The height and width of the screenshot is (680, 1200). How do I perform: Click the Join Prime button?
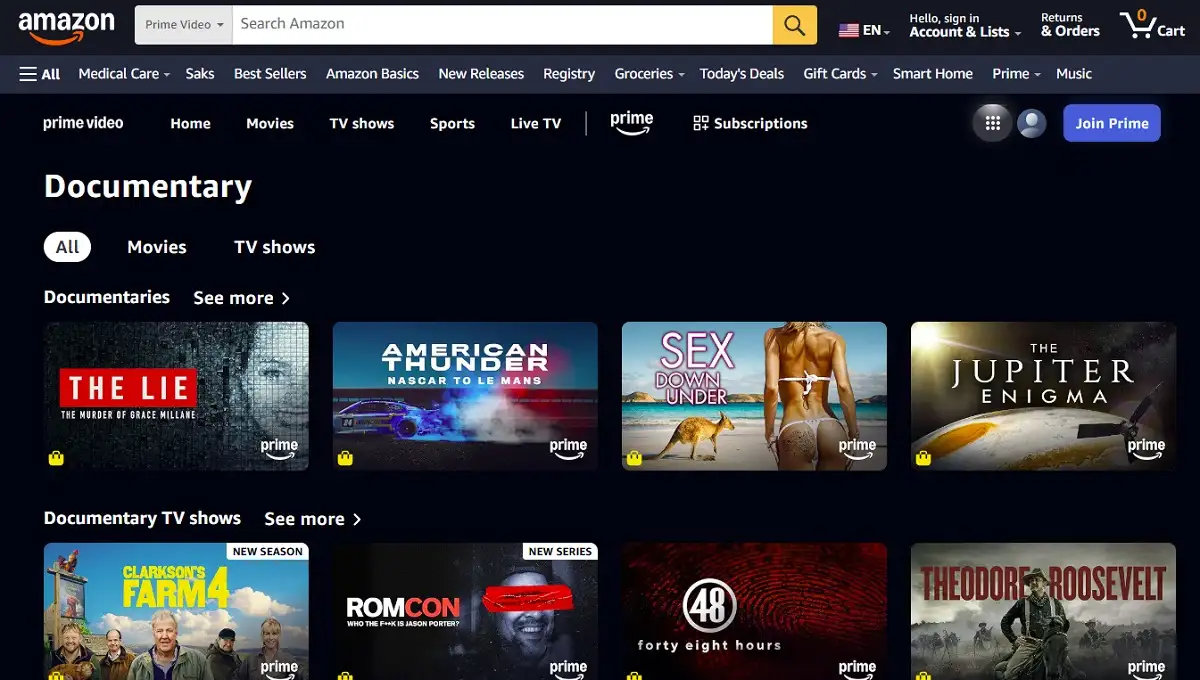1112,123
